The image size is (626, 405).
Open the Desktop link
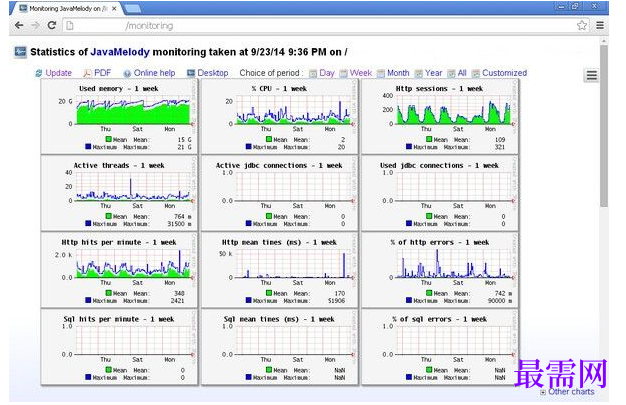(x=212, y=73)
